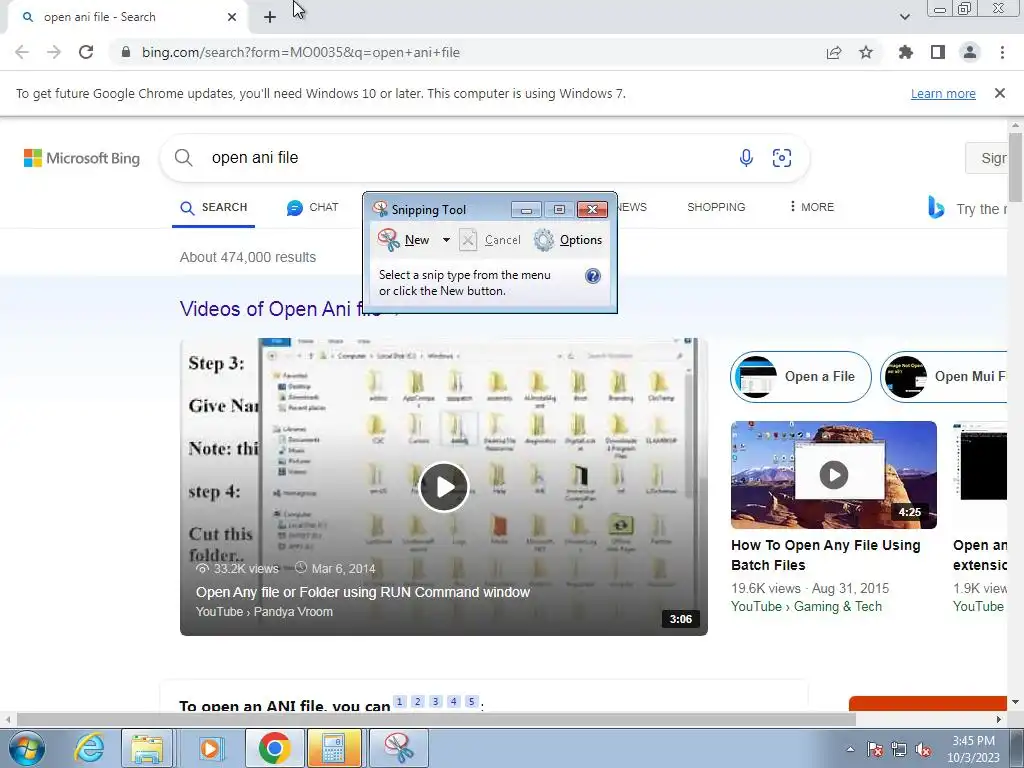This screenshot has height=768, width=1024.
Task: Click the address bar URL
Action: 301,52
